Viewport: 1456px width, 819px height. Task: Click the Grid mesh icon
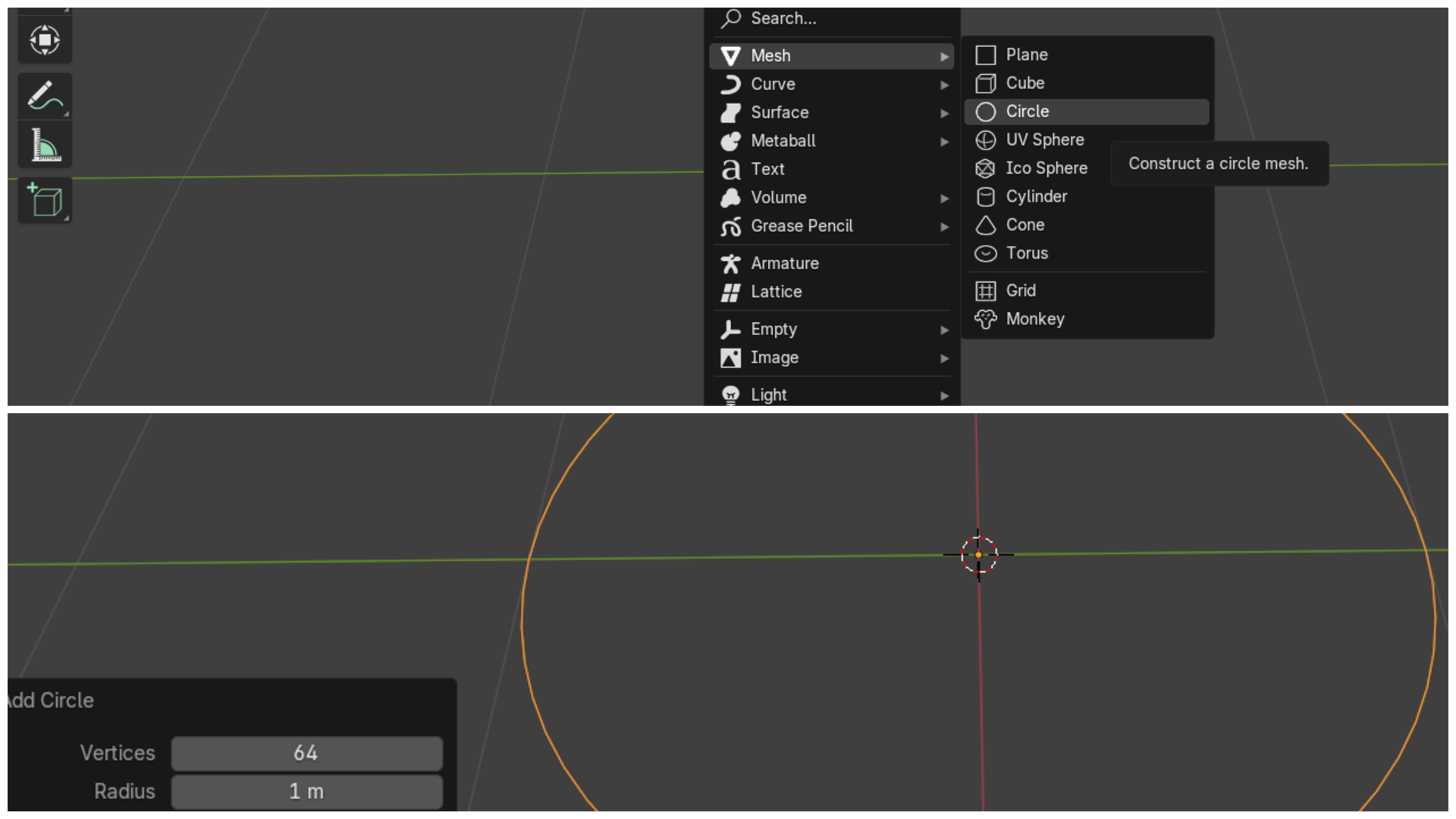point(985,291)
